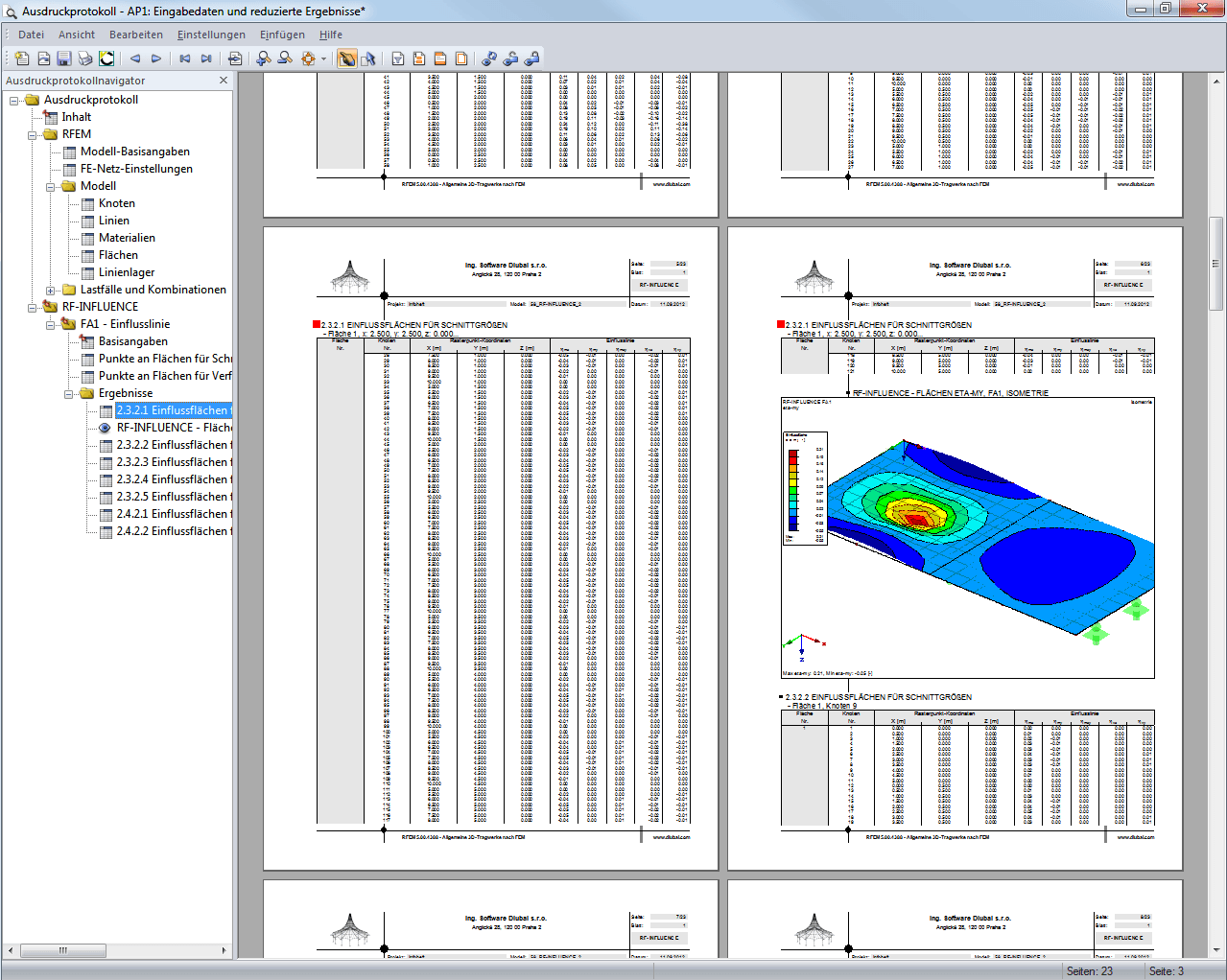Click the new printout report icon
The height and width of the screenshot is (980, 1227).
tap(22, 58)
